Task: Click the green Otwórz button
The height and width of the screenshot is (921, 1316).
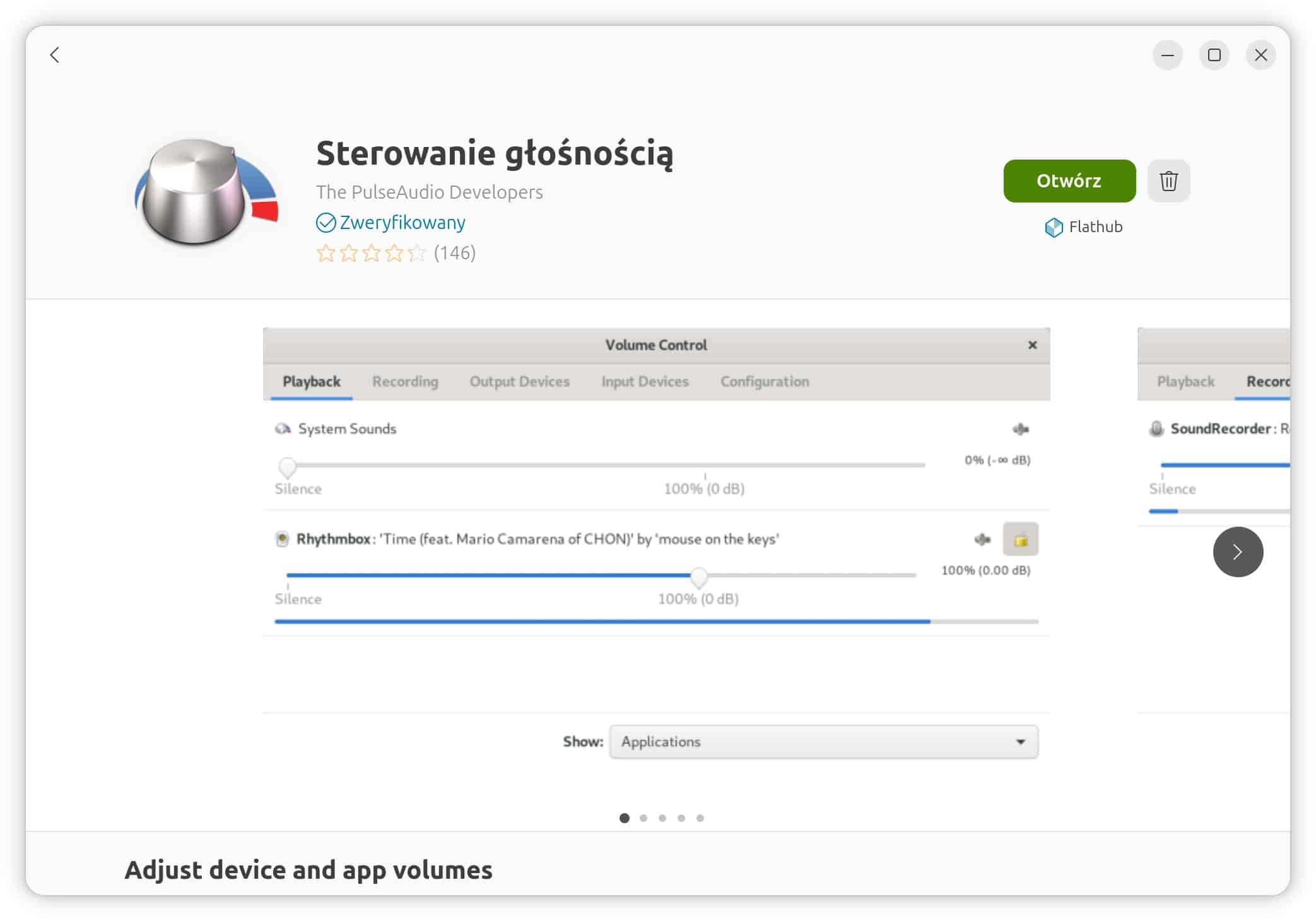Action: pyautogui.click(x=1069, y=181)
